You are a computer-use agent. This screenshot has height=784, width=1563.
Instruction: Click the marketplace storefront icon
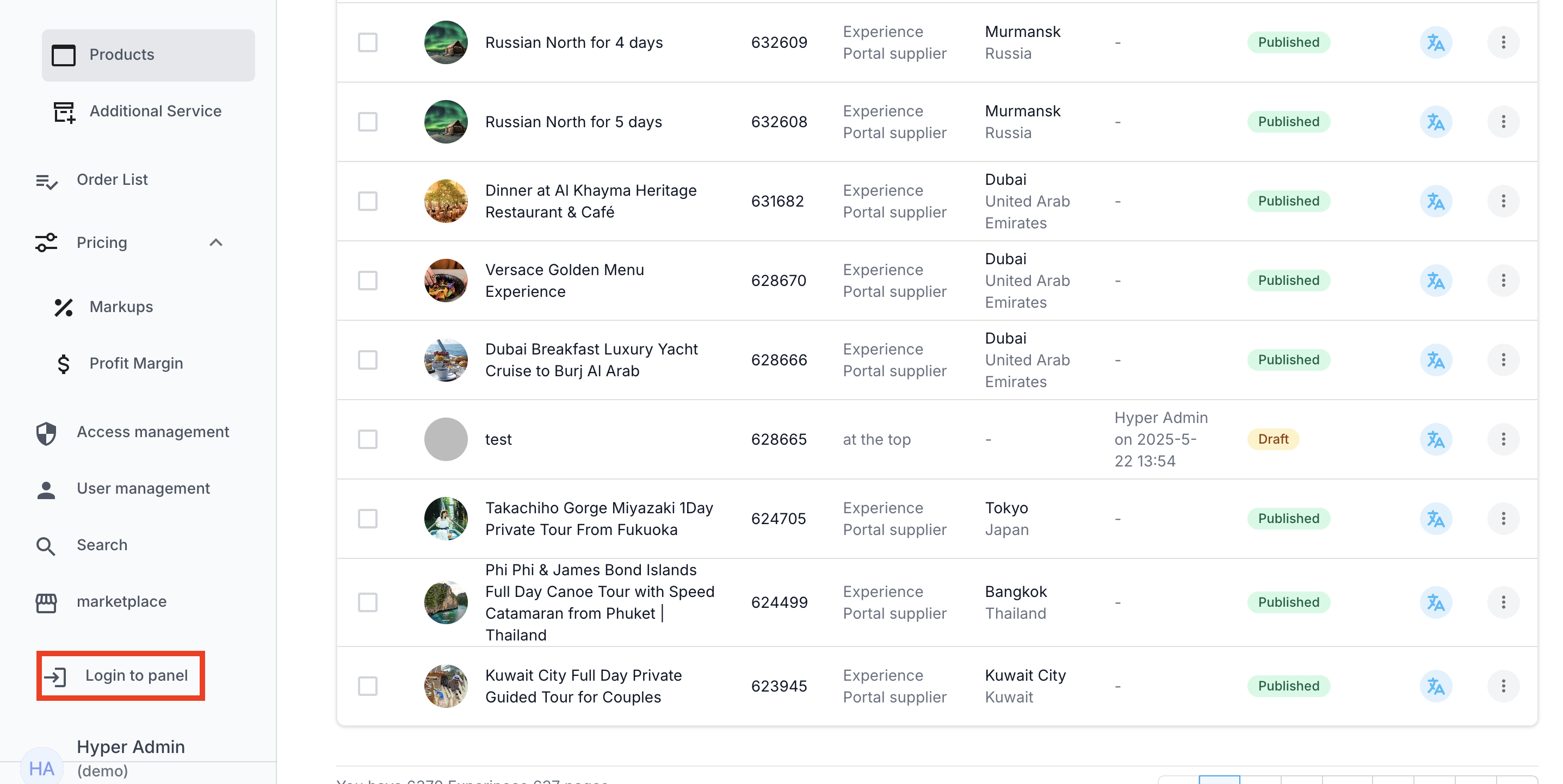click(x=46, y=602)
